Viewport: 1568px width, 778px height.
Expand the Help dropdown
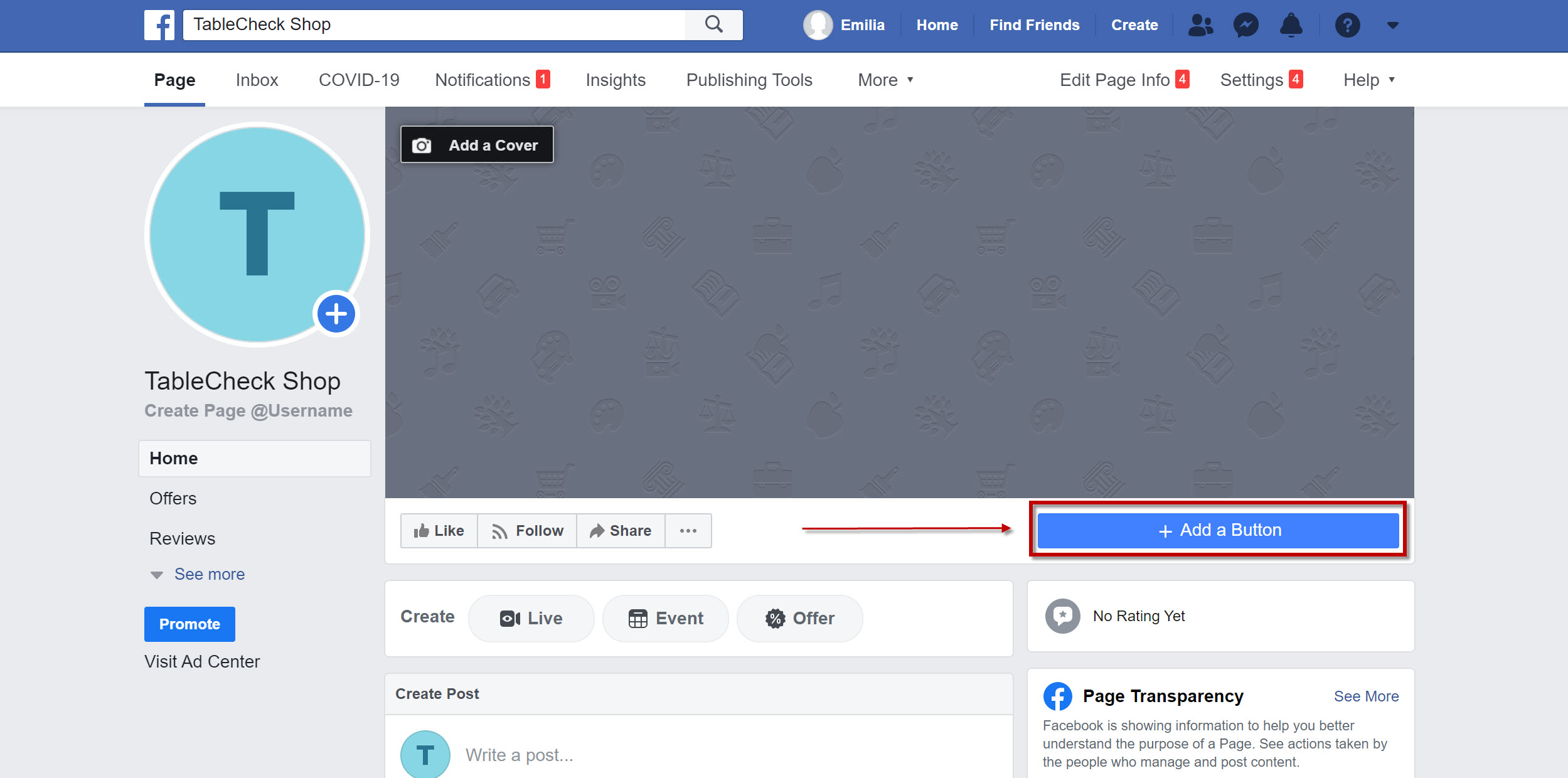(1368, 80)
